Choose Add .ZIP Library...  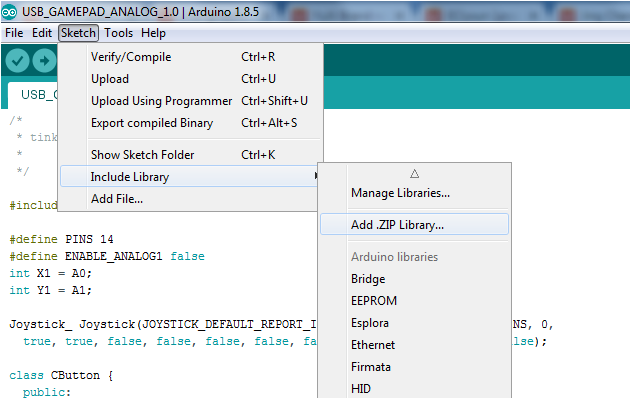(x=414, y=225)
